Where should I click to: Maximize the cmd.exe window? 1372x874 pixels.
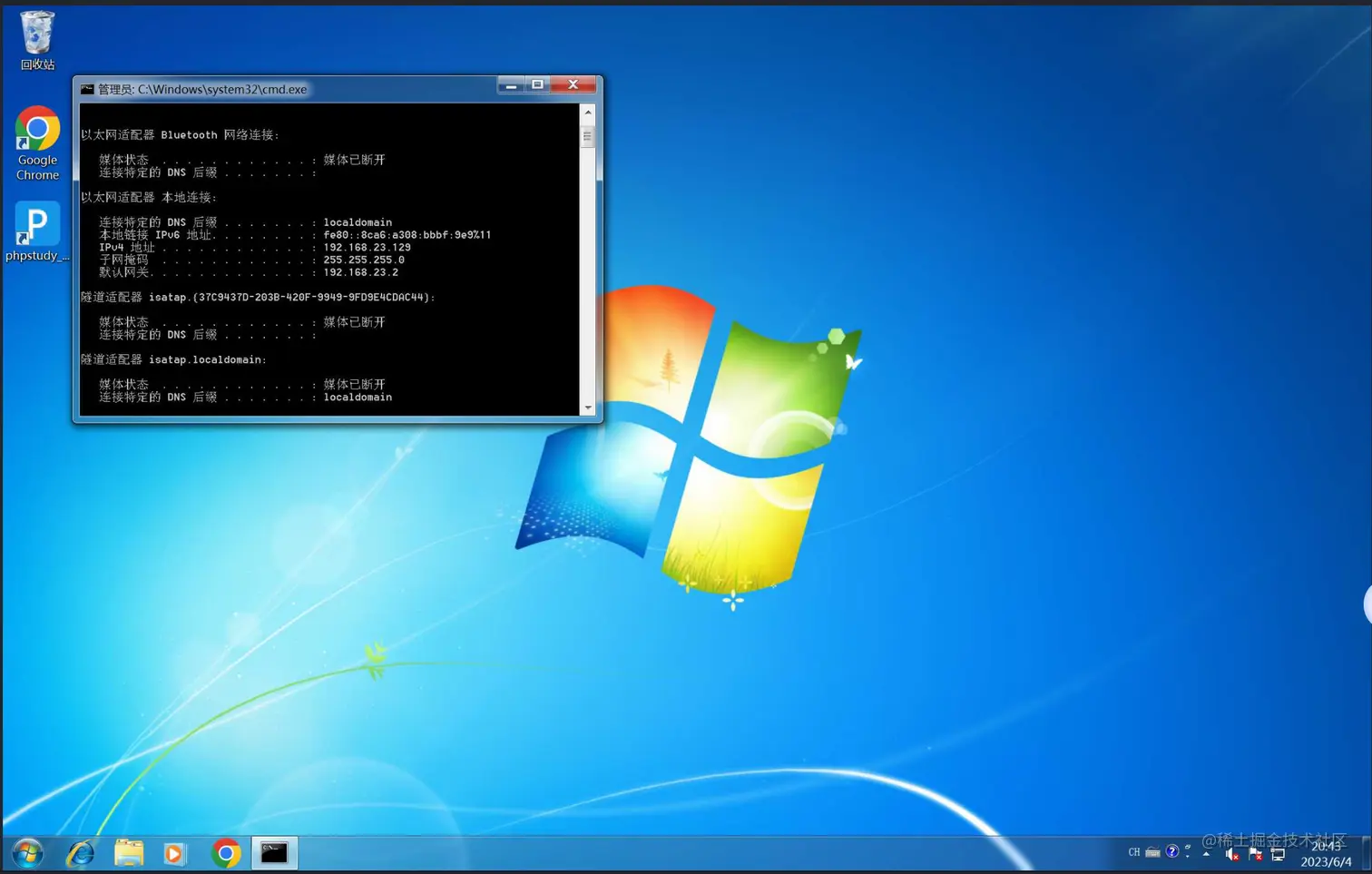coord(537,84)
